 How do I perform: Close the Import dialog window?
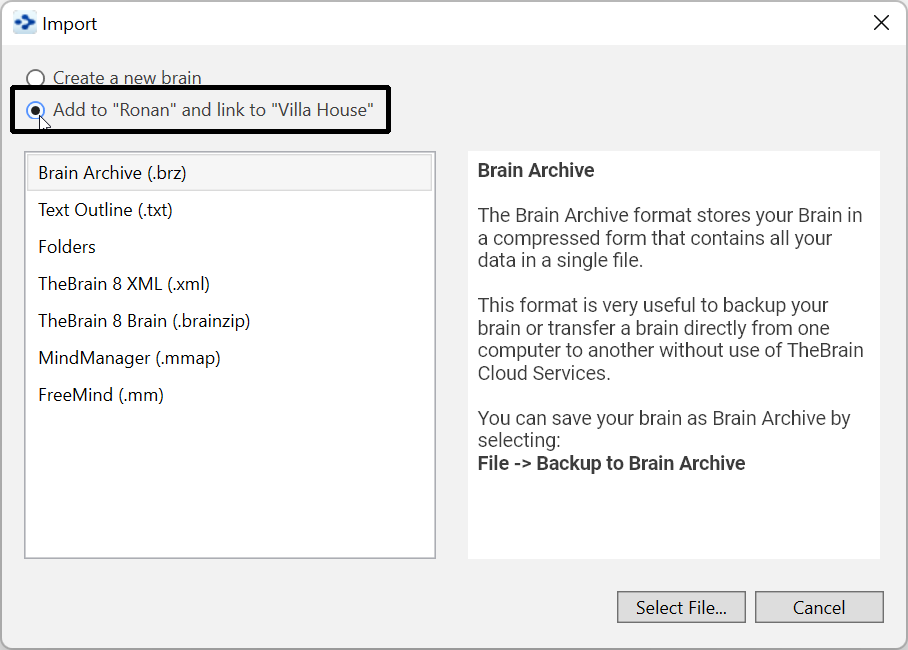[881, 23]
